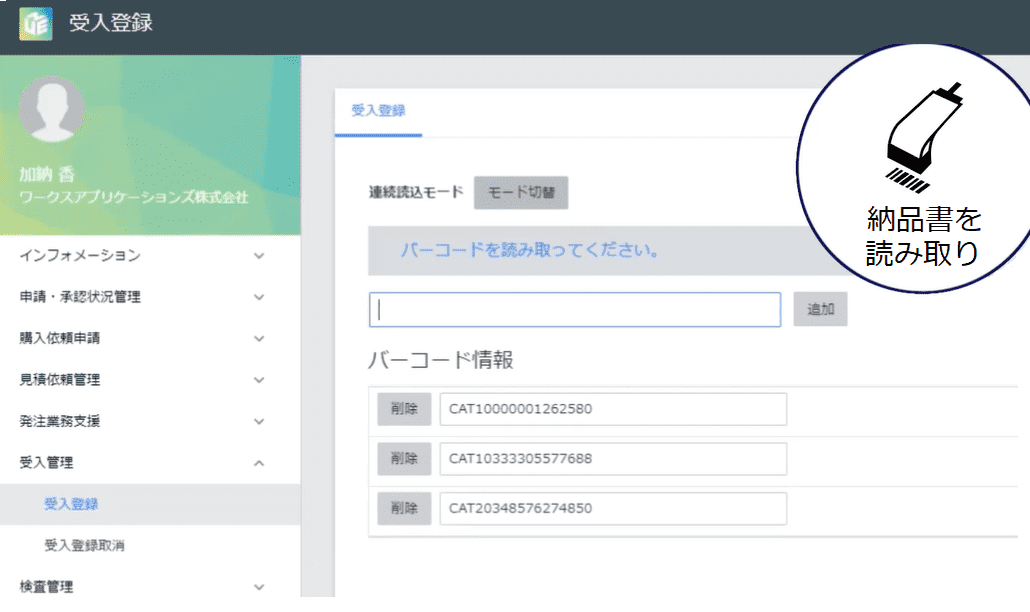
Task: Click the empty barcode input field
Action: pyautogui.click(x=574, y=309)
